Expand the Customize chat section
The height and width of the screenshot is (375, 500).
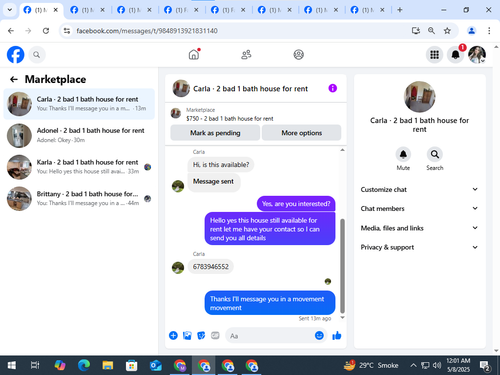click(x=419, y=189)
